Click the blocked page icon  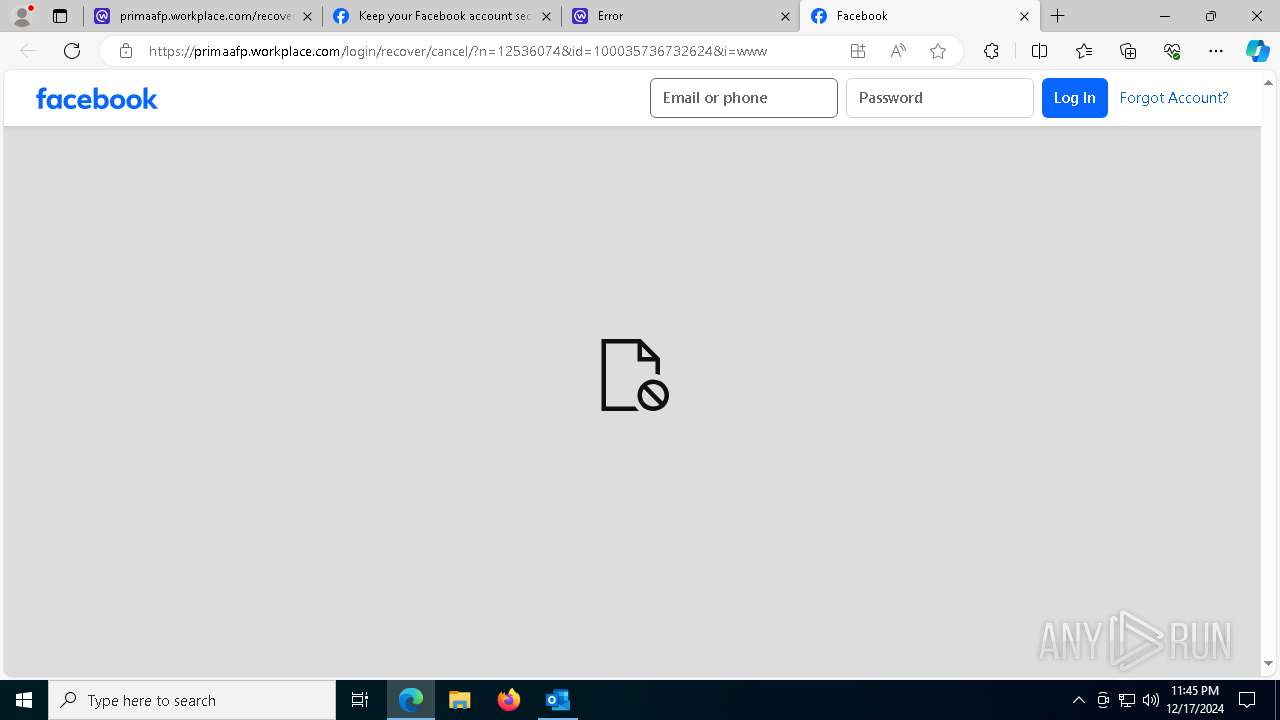pos(634,375)
